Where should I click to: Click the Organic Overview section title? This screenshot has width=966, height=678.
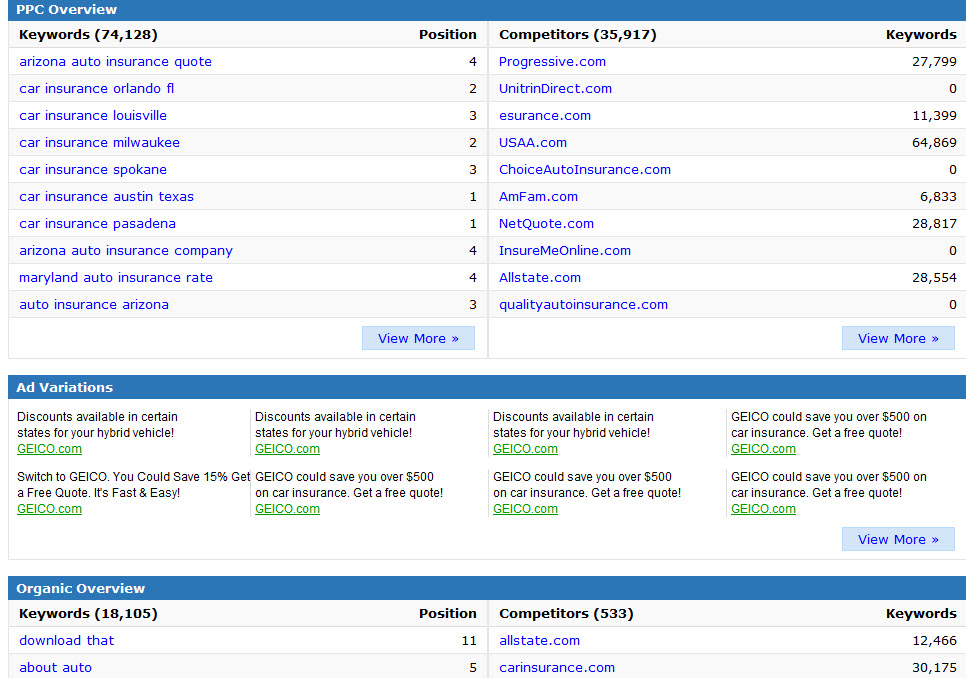coord(81,589)
